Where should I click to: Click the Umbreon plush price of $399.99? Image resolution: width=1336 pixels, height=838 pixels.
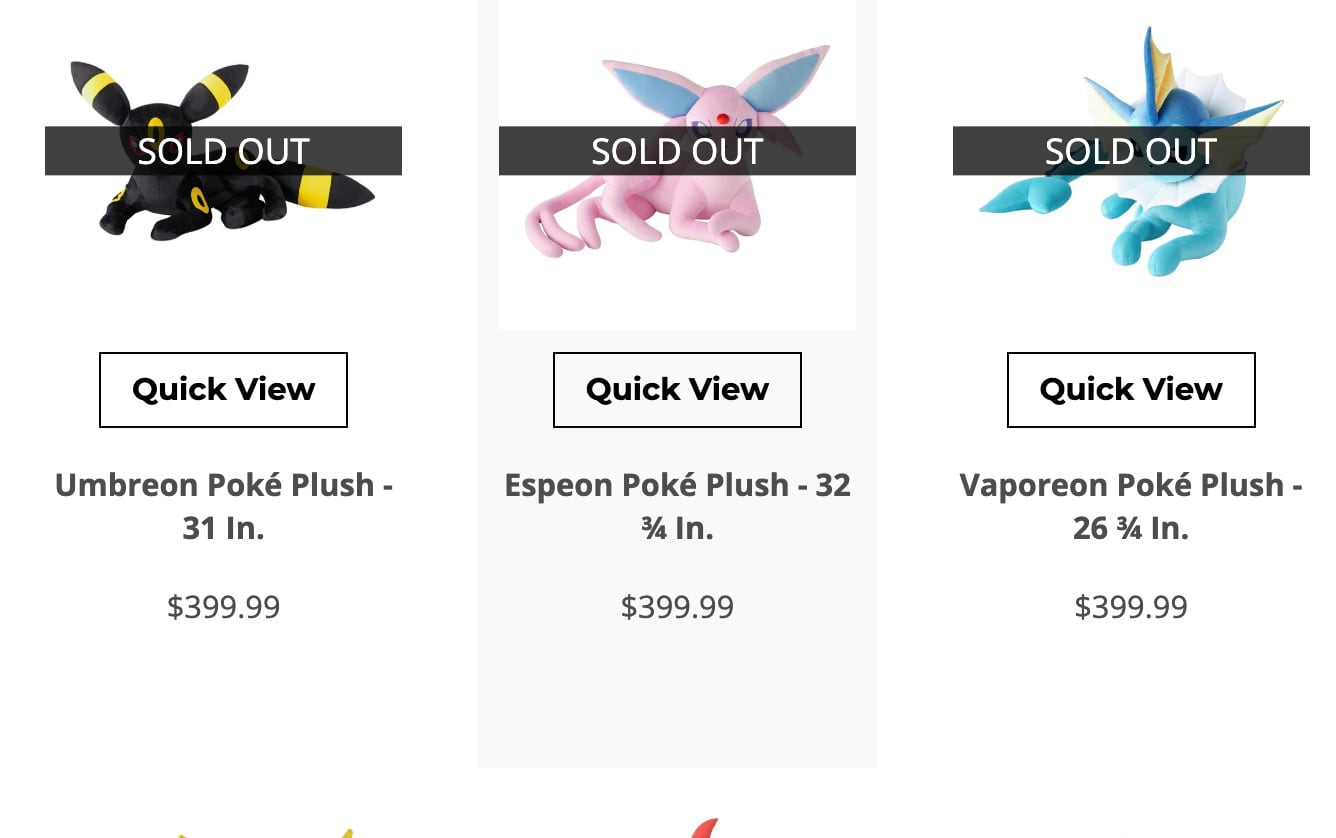coord(223,607)
